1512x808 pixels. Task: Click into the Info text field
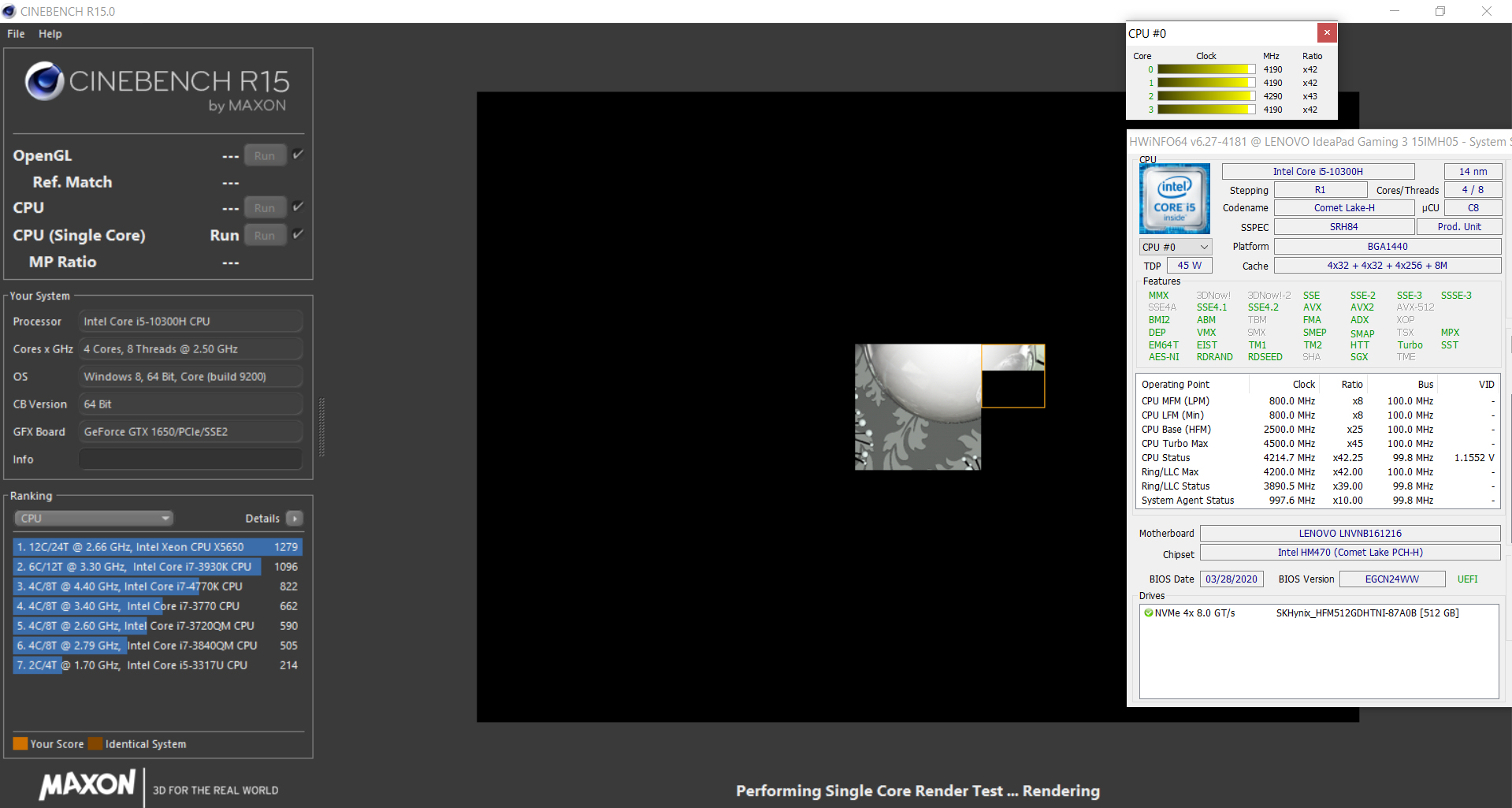pos(191,460)
